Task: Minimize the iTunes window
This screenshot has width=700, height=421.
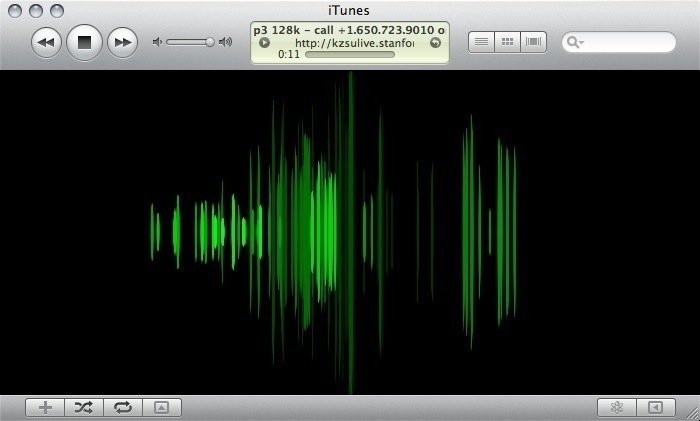Action: click(x=36, y=11)
